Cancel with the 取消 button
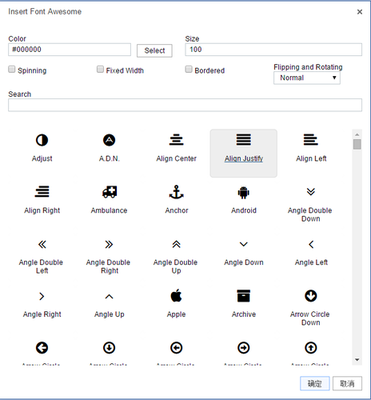 coord(347,384)
